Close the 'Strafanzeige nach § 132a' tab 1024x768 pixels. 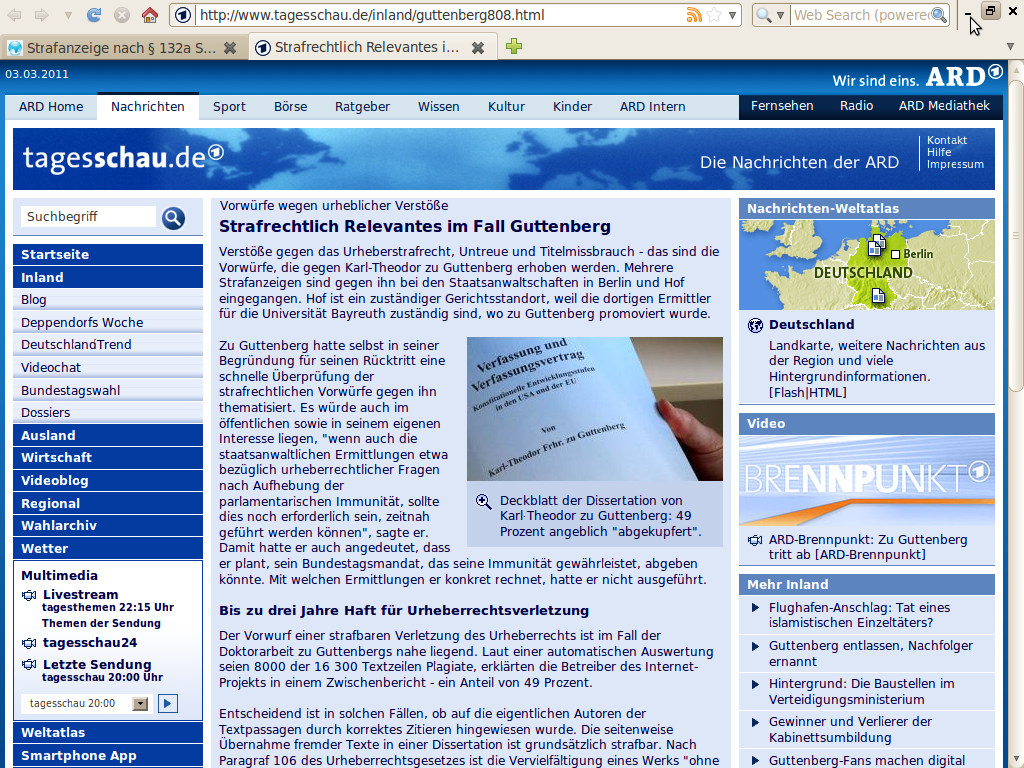pyautogui.click(x=230, y=48)
